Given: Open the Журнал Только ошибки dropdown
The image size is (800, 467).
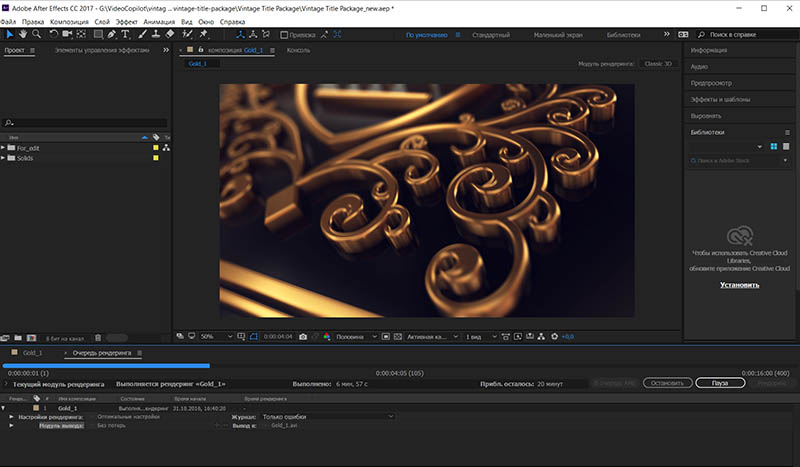Looking at the screenshot, I should click(328, 416).
